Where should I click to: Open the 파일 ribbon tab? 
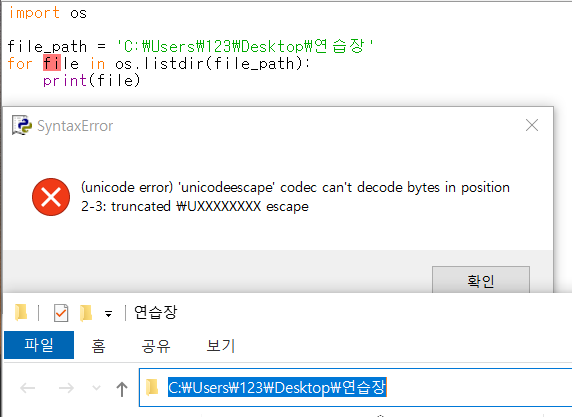pos(39,345)
